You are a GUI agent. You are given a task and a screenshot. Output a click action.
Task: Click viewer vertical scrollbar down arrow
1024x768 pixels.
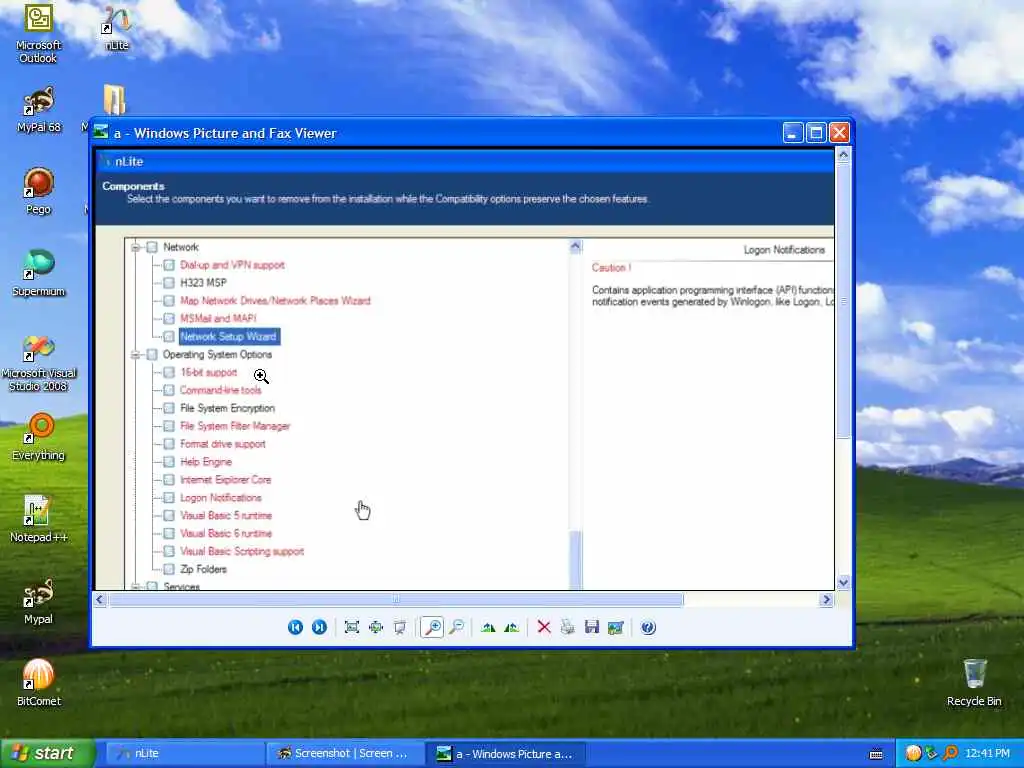843,583
